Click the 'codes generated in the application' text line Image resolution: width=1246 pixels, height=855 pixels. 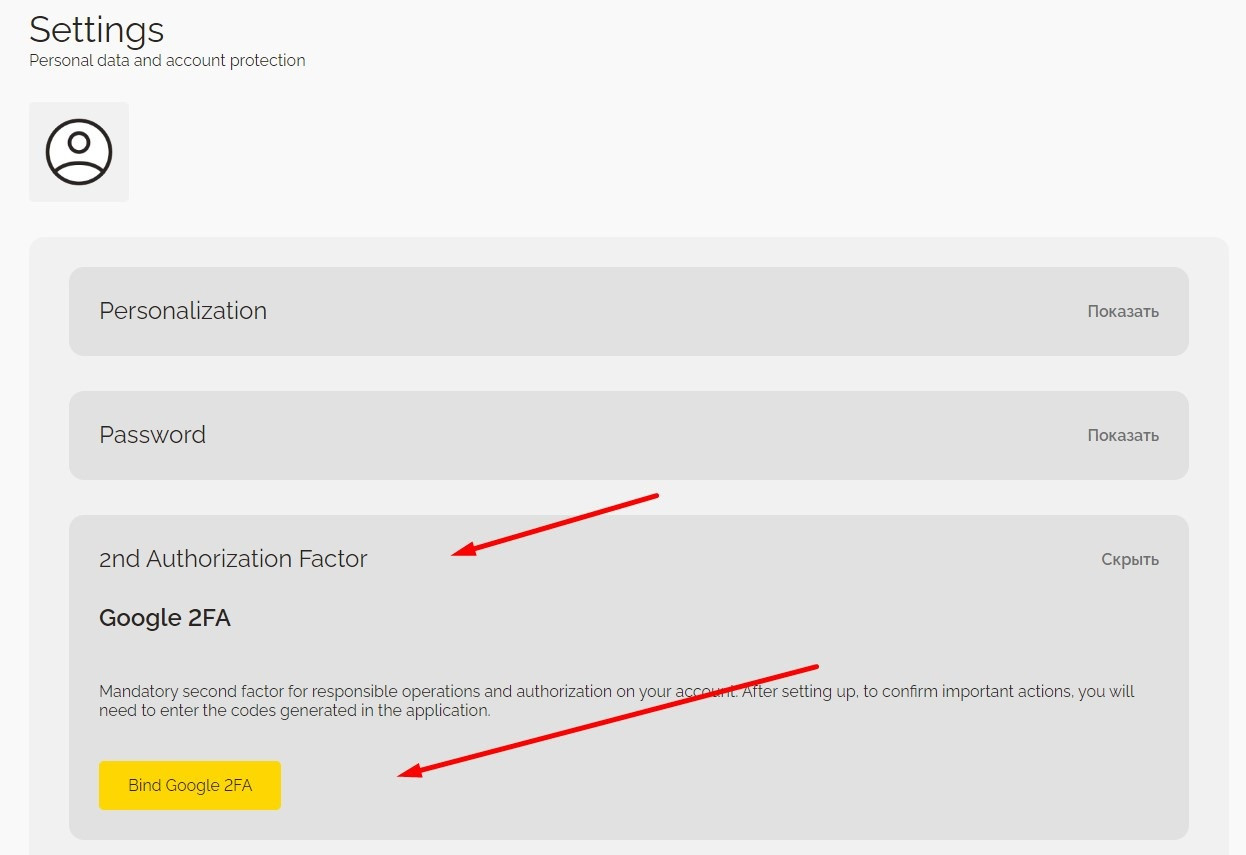[x=294, y=711]
